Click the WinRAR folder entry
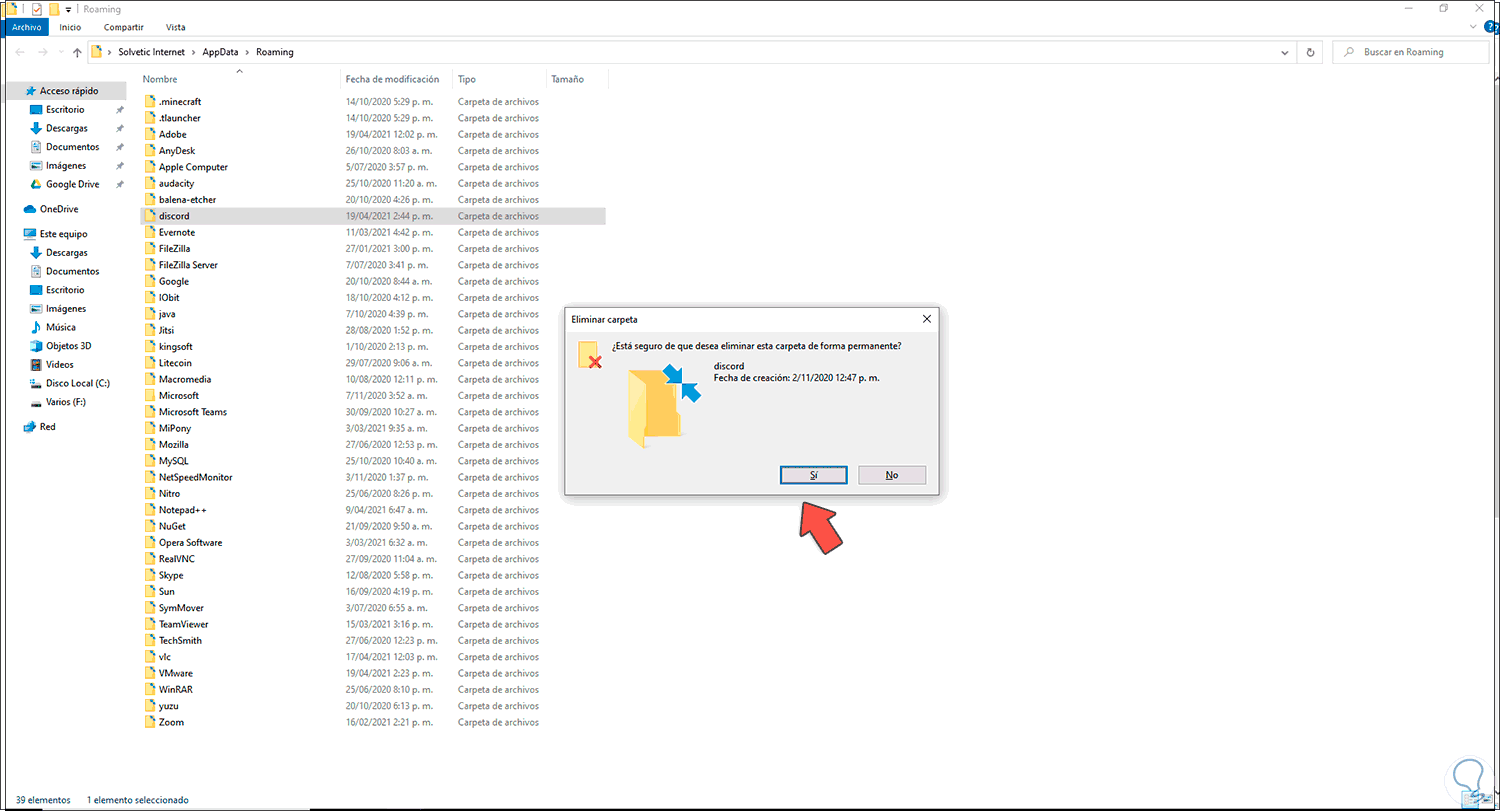This screenshot has width=1500, height=811. pos(373,690)
